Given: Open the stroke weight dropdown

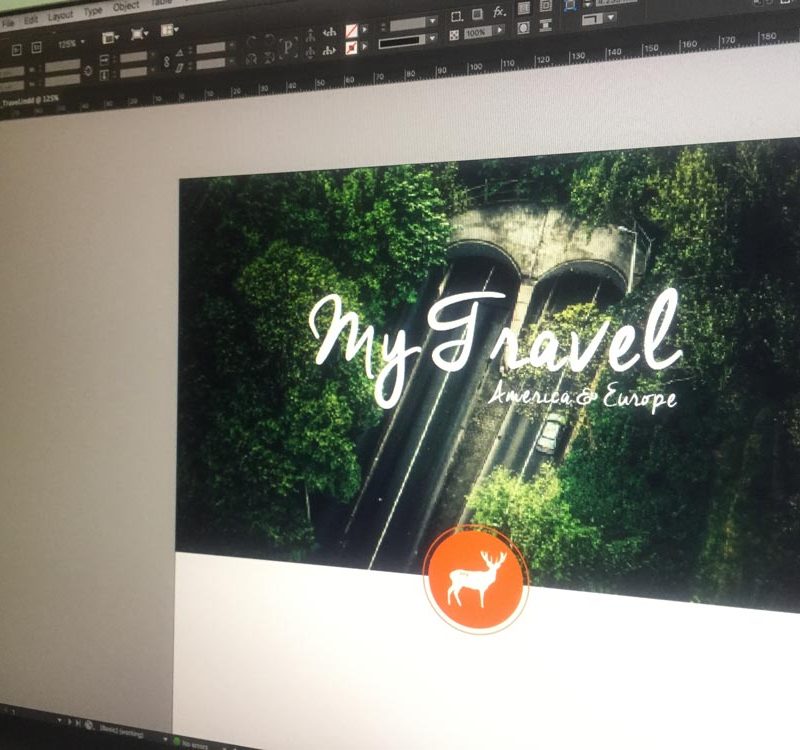Looking at the screenshot, I should (433, 21).
